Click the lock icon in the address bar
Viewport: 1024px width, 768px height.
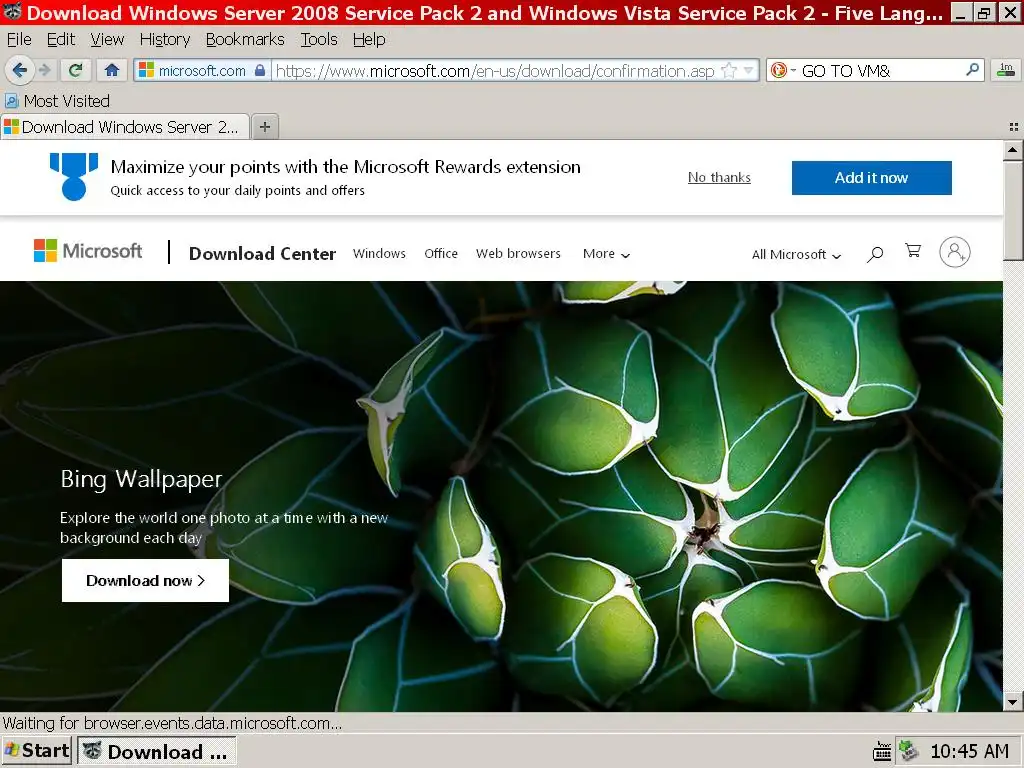point(260,71)
